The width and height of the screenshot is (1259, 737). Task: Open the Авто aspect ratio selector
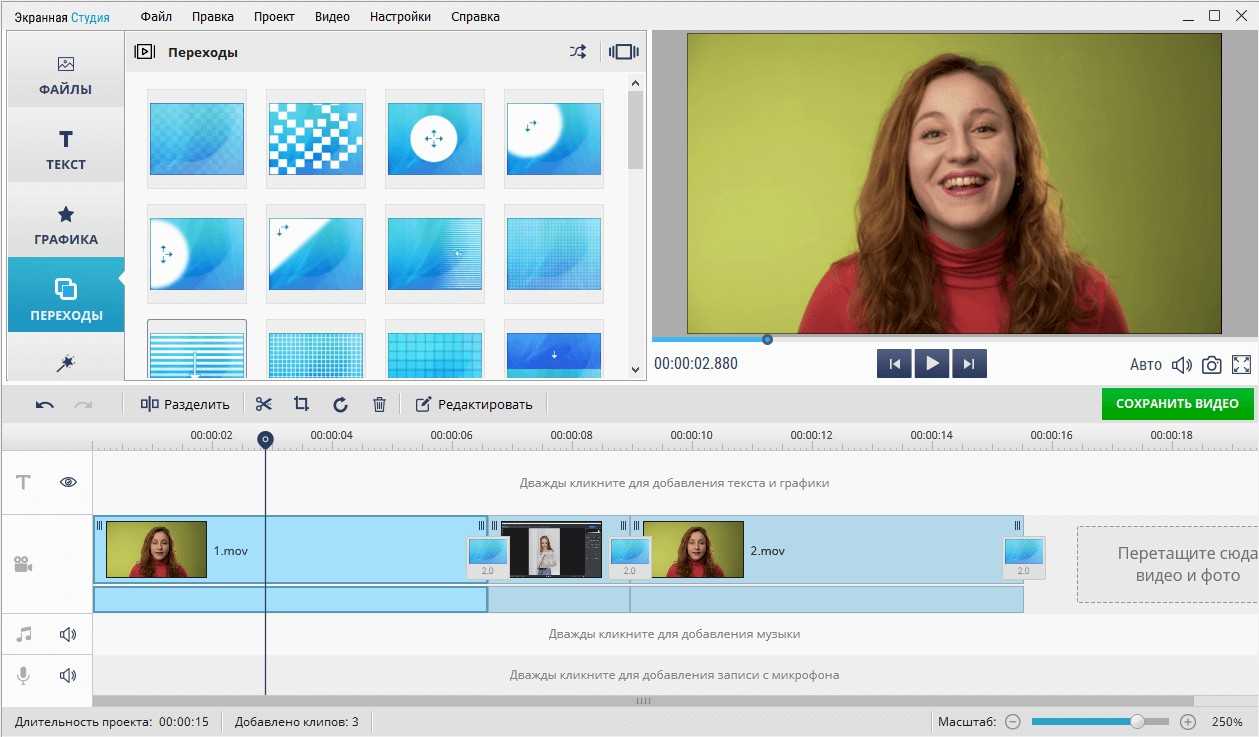(x=1145, y=365)
